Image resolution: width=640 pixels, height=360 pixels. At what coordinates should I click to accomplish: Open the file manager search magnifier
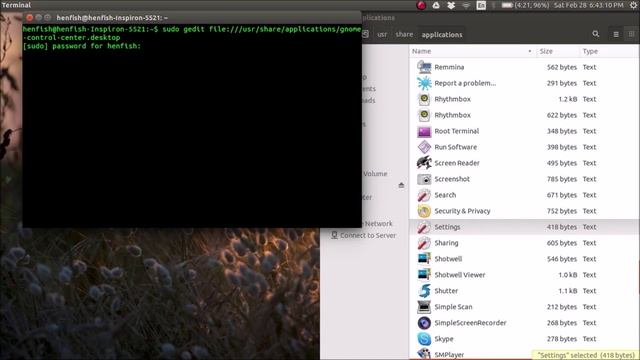tap(596, 34)
